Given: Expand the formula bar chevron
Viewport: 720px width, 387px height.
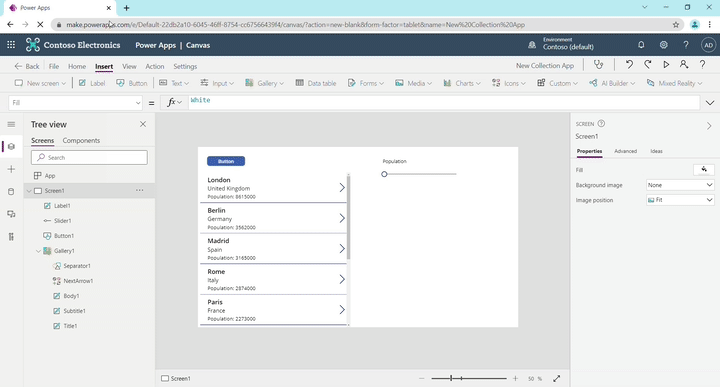Looking at the screenshot, I should coord(710,103).
